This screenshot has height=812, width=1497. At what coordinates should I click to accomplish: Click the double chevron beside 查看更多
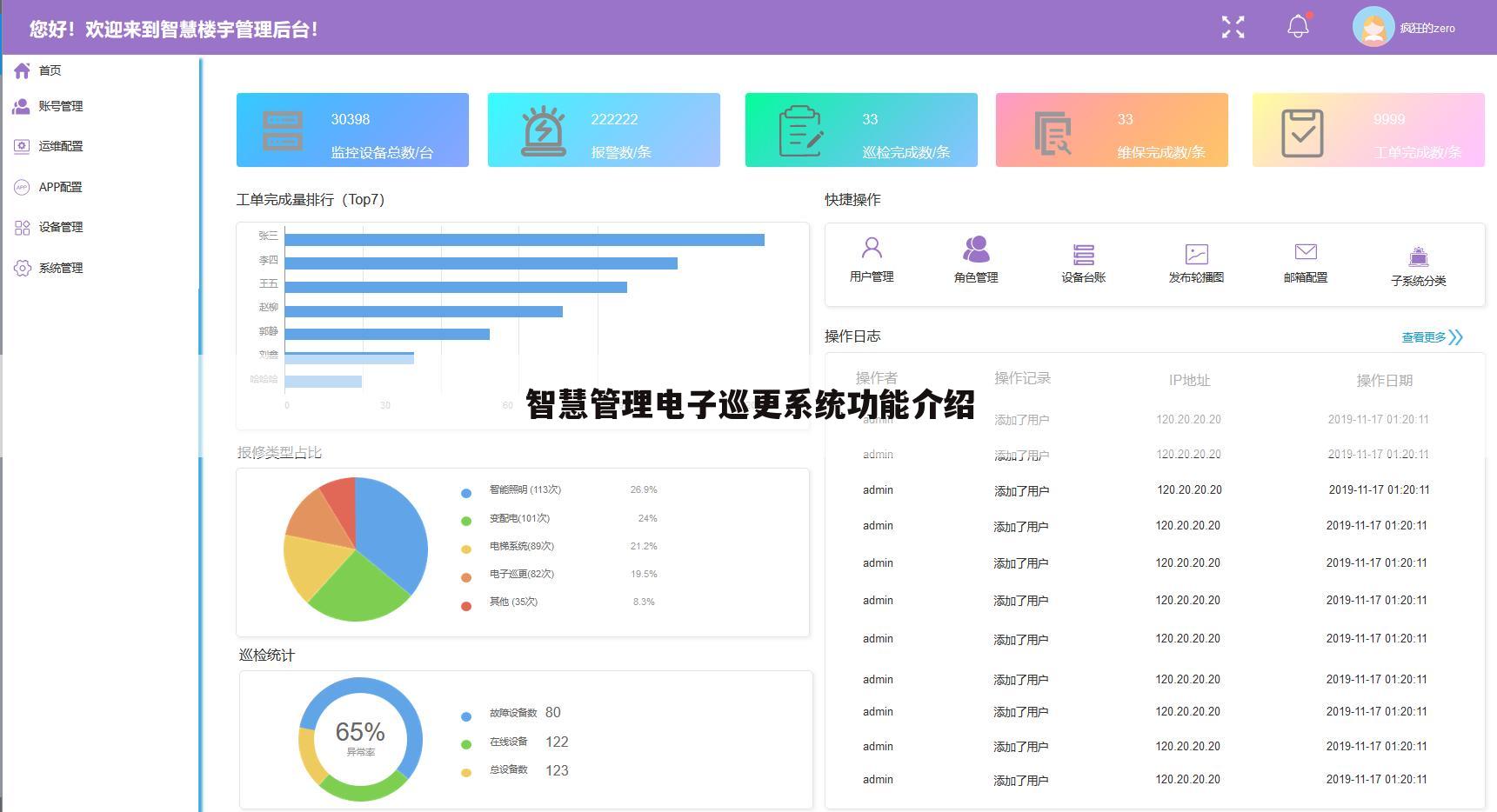pyautogui.click(x=1457, y=337)
